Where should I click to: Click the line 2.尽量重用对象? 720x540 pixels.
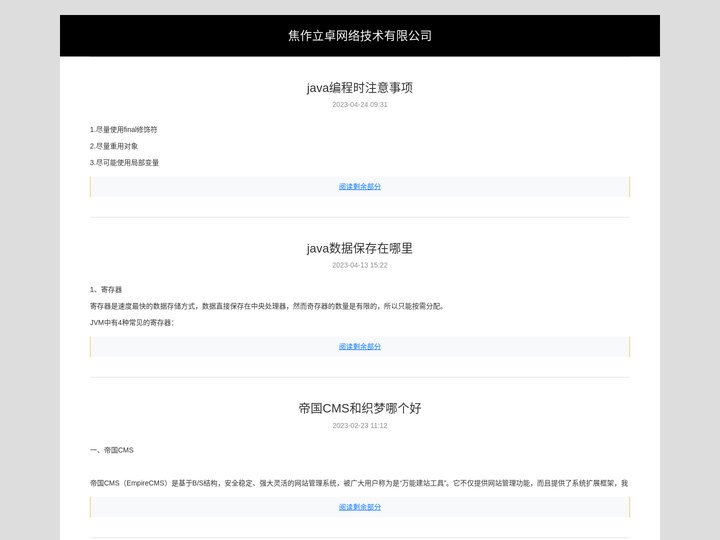[114, 146]
